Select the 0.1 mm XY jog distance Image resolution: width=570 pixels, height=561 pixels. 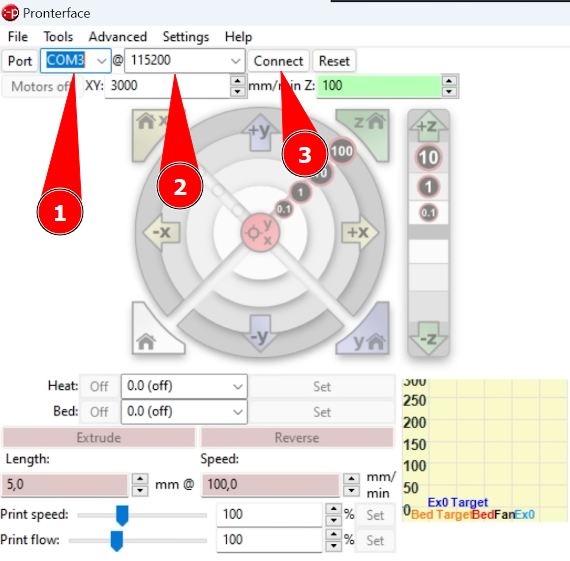click(284, 209)
